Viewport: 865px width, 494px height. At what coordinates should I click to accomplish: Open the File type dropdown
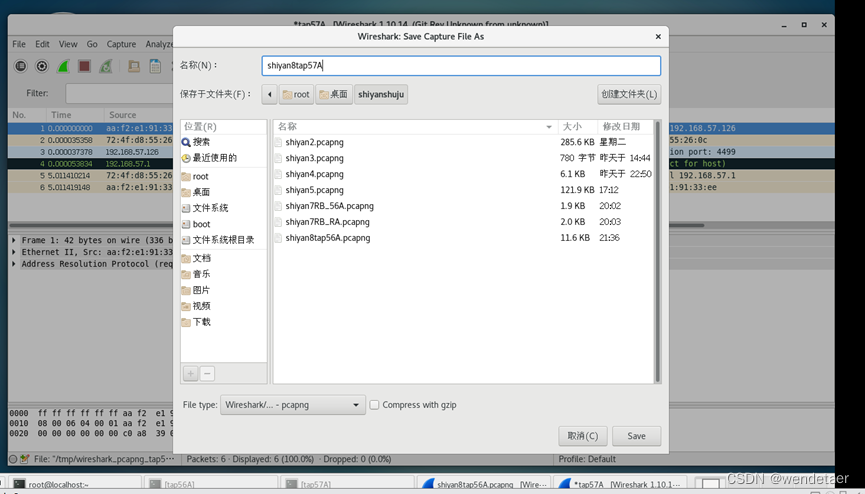(x=292, y=405)
